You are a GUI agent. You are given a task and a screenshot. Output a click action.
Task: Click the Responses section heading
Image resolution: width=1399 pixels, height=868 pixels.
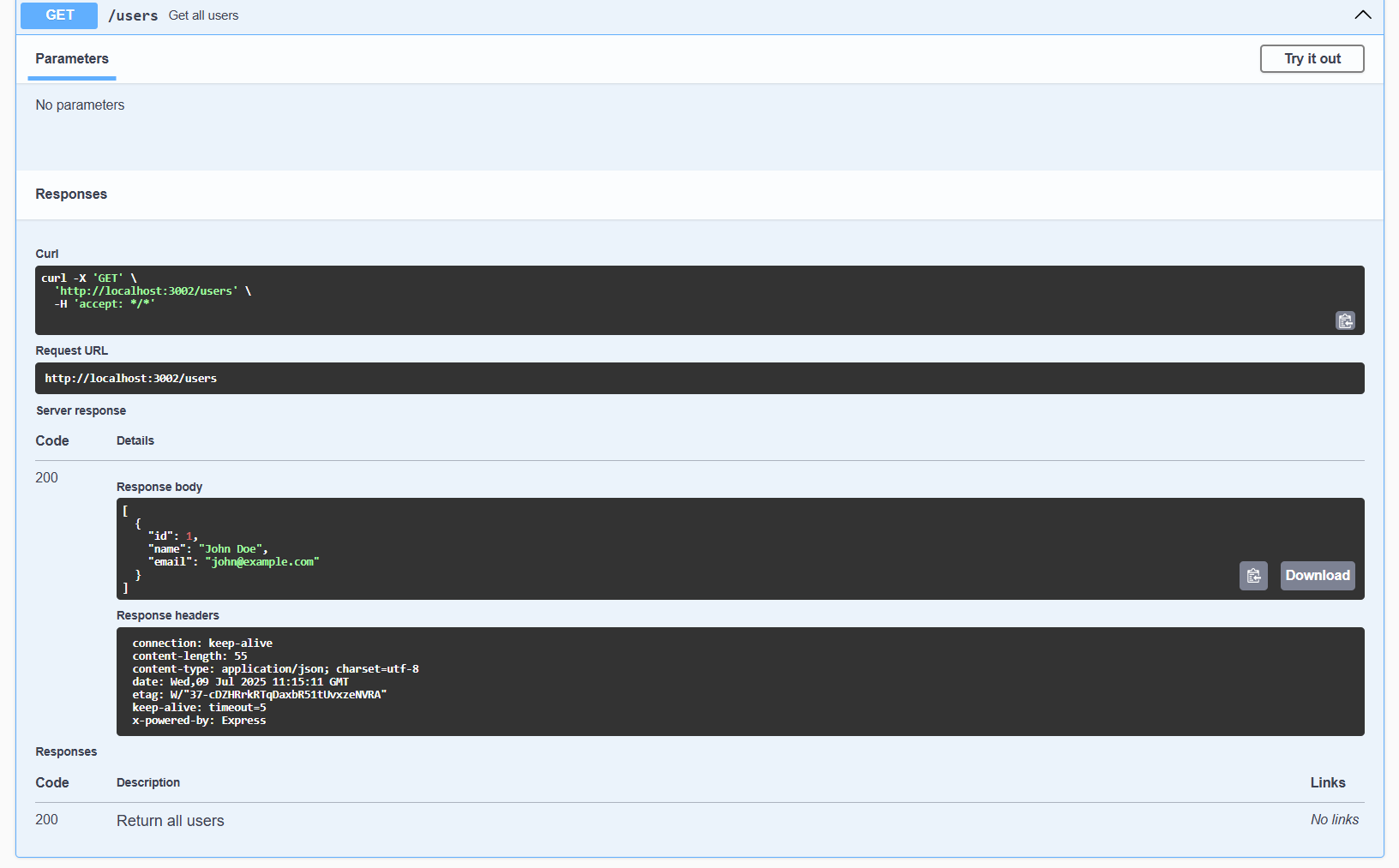click(x=71, y=194)
